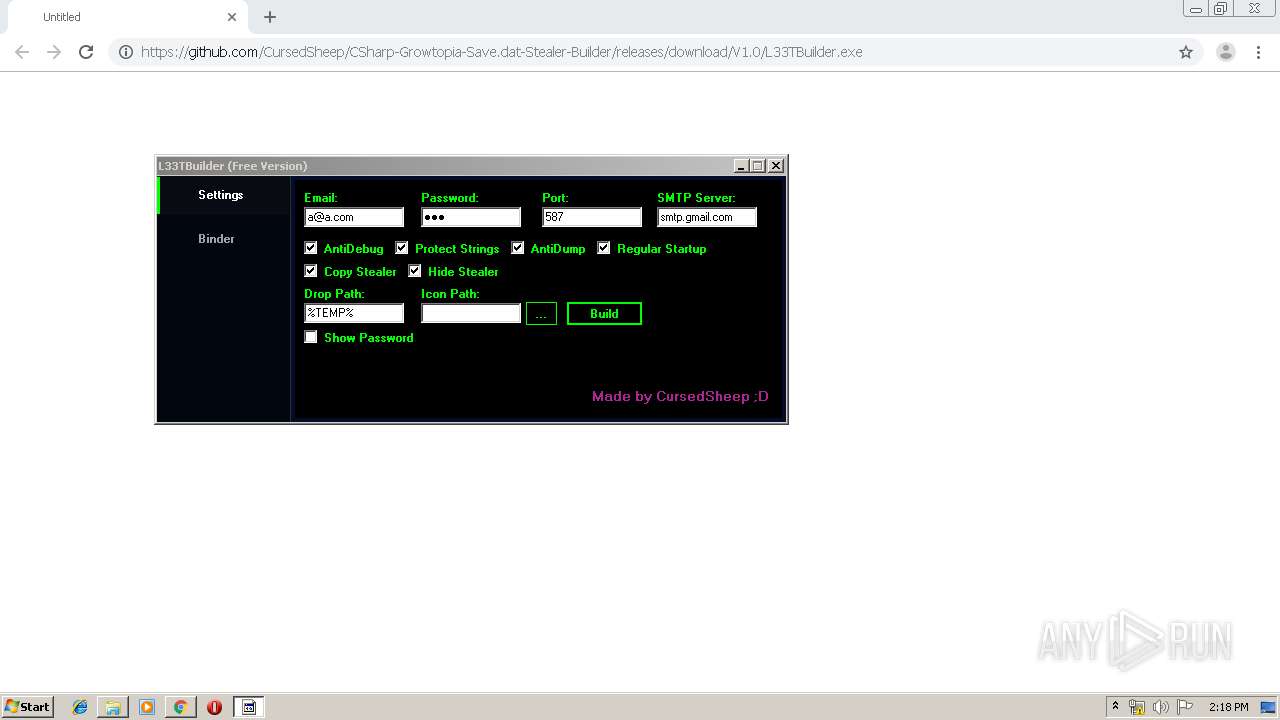Image resolution: width=1280 pixels, height=720 pixels.
Task: Open Windows Explorer folder icon in taskbar
Action: tap(113, 707)
